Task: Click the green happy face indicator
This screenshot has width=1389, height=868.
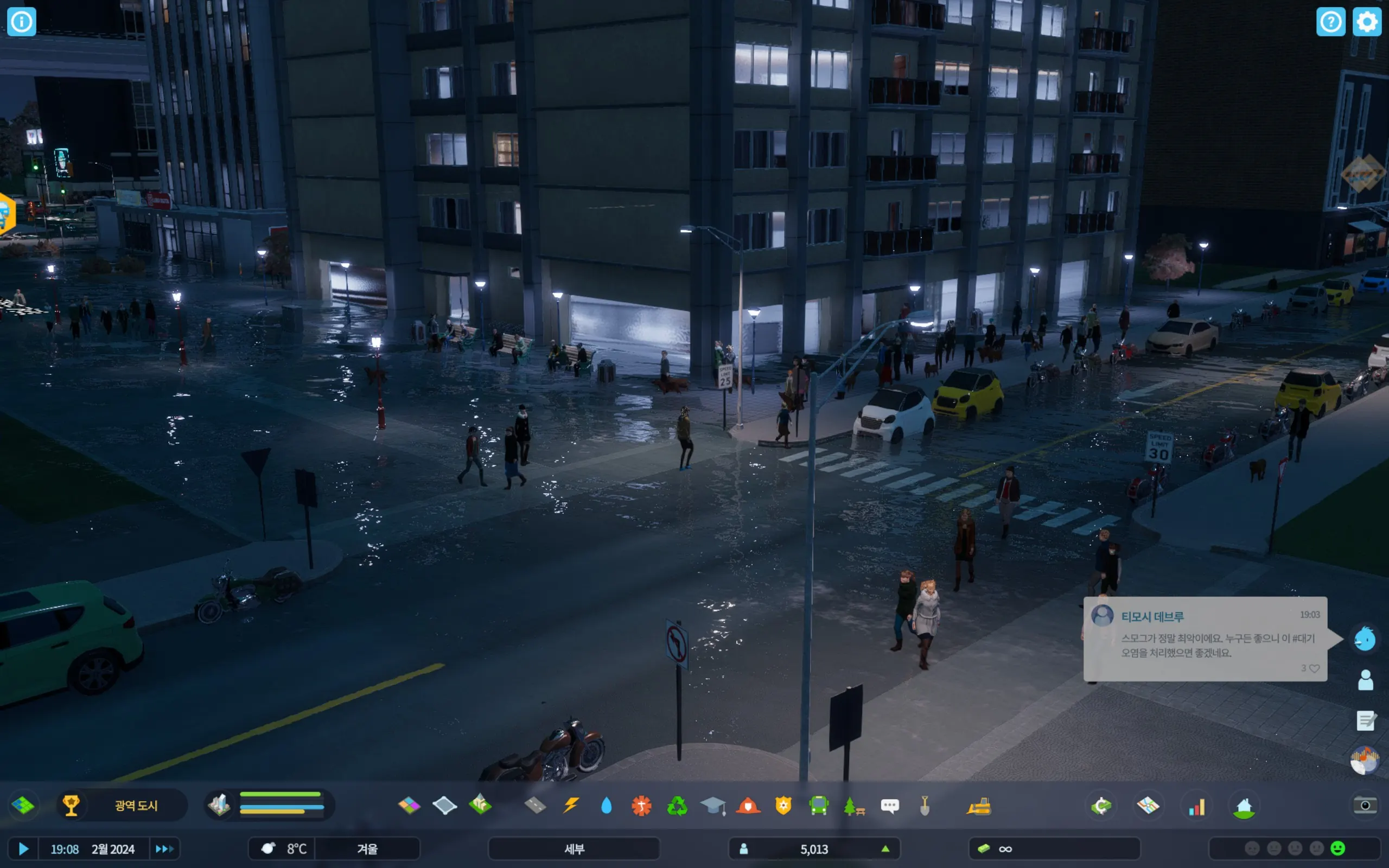Action: (x=1338, y=848)
